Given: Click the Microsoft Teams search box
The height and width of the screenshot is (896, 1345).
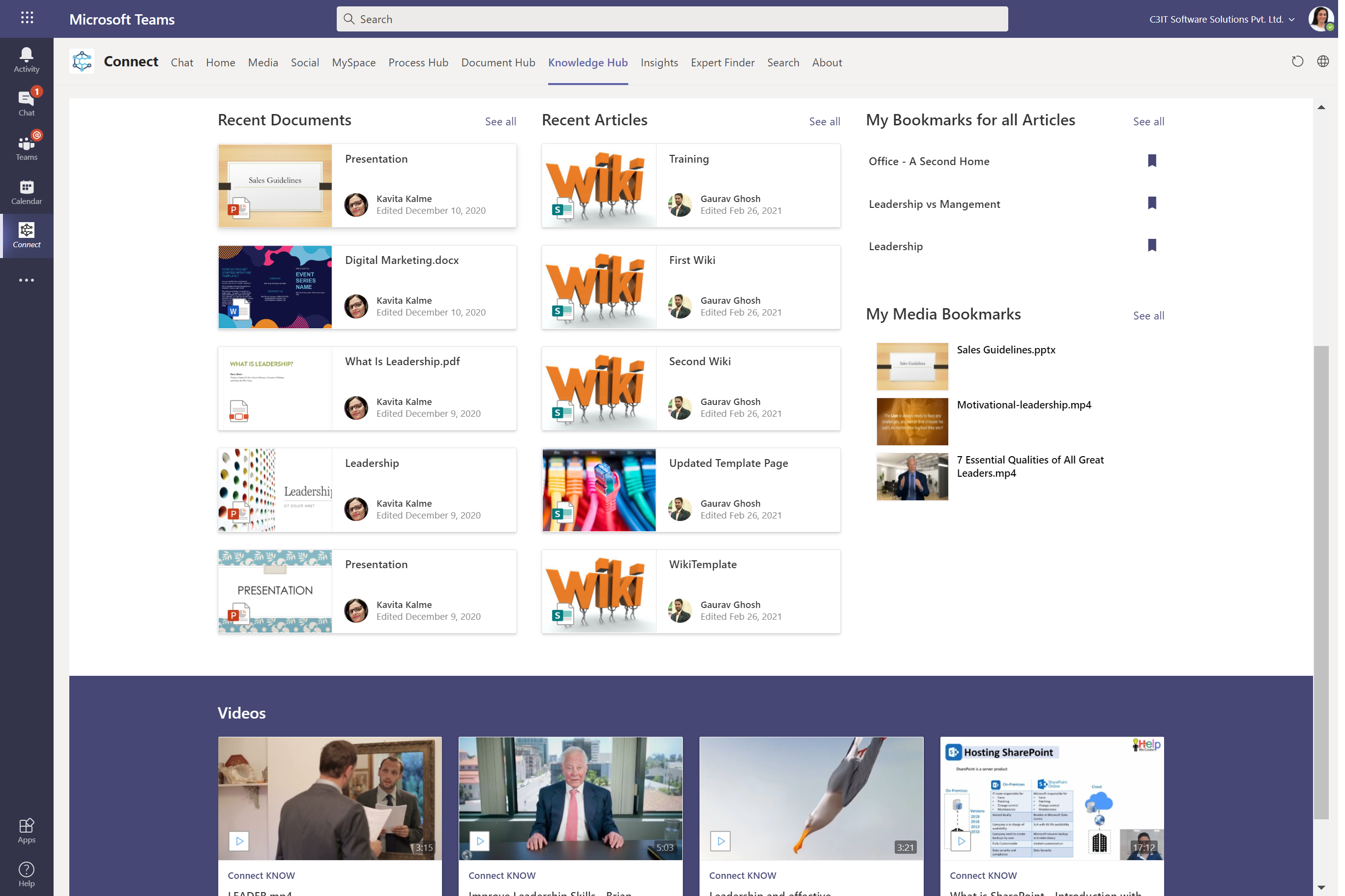Looking at the screenshot, I should (x=672, y=19).
